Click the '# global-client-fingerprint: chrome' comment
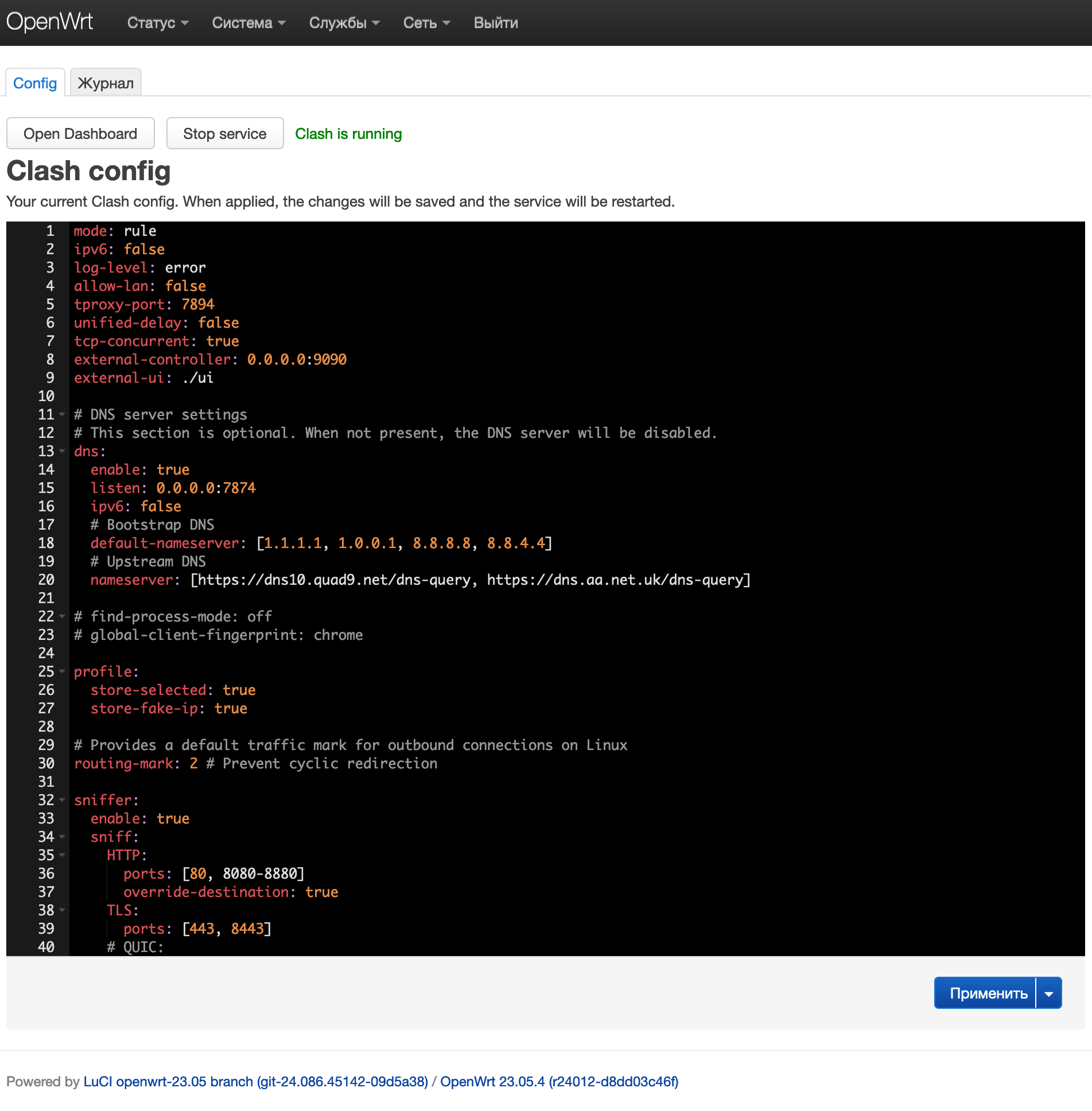The width and height of the screenshot is (1092, 1111). tap(219, 635)
